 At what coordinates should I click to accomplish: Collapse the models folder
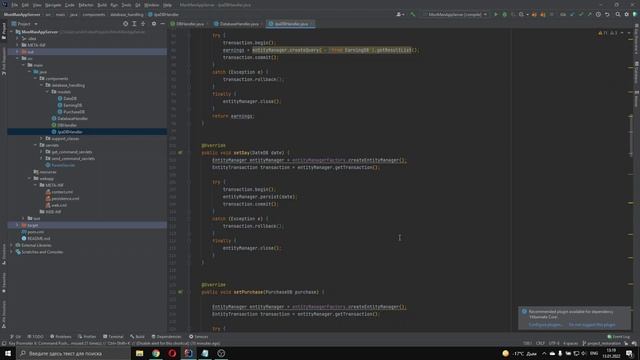(x=47, y=92)
